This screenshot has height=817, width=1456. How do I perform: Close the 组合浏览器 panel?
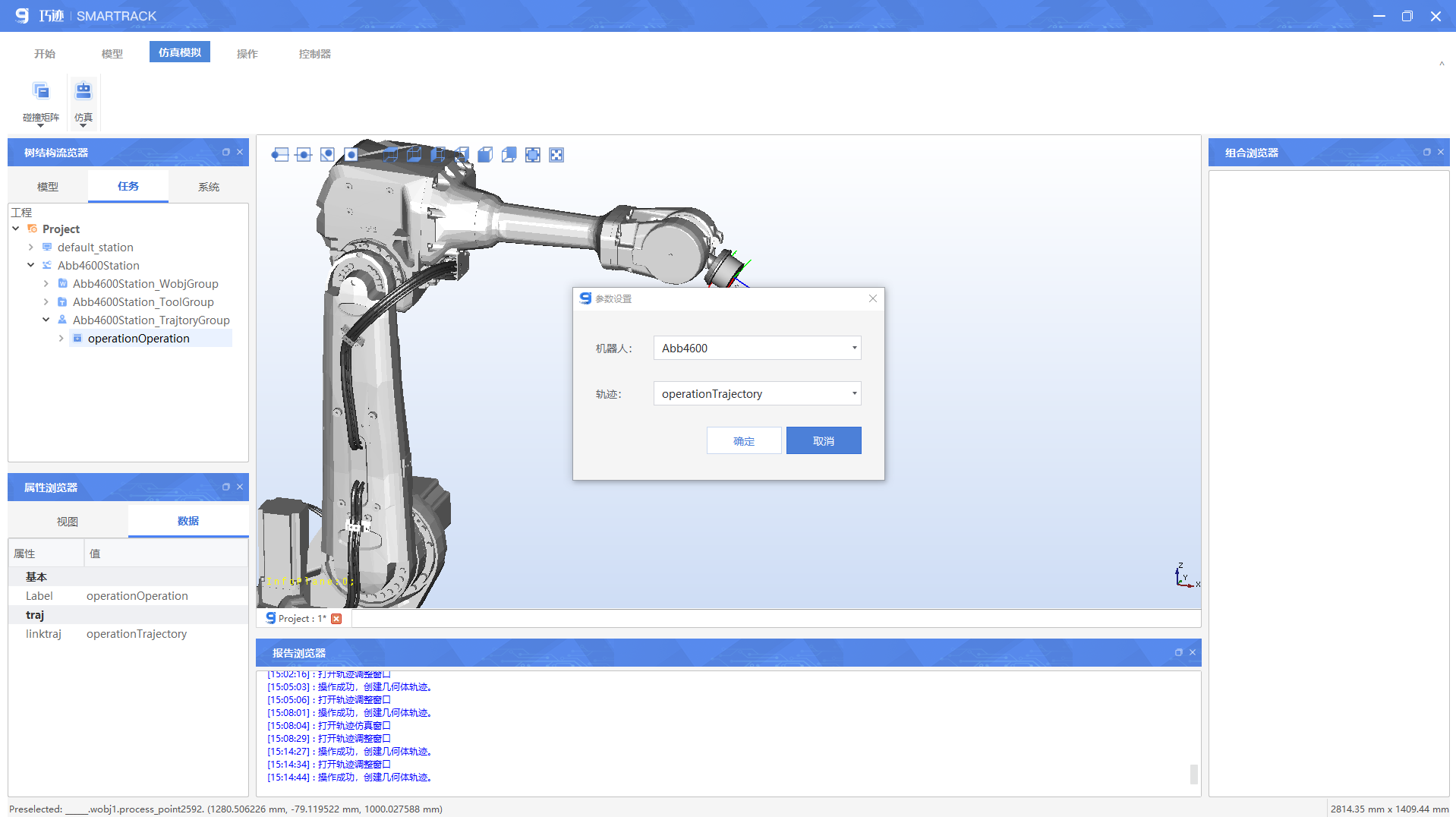point(1441,152)
